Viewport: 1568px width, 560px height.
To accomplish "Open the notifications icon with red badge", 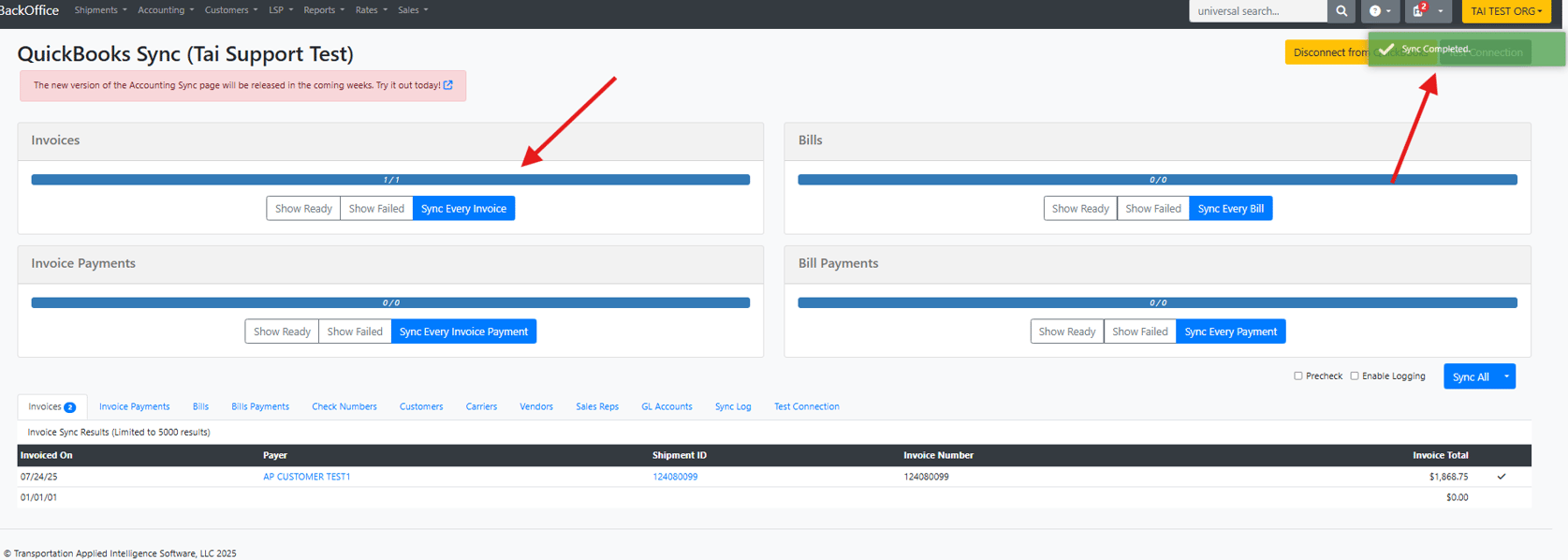I will coord(1419,10).
